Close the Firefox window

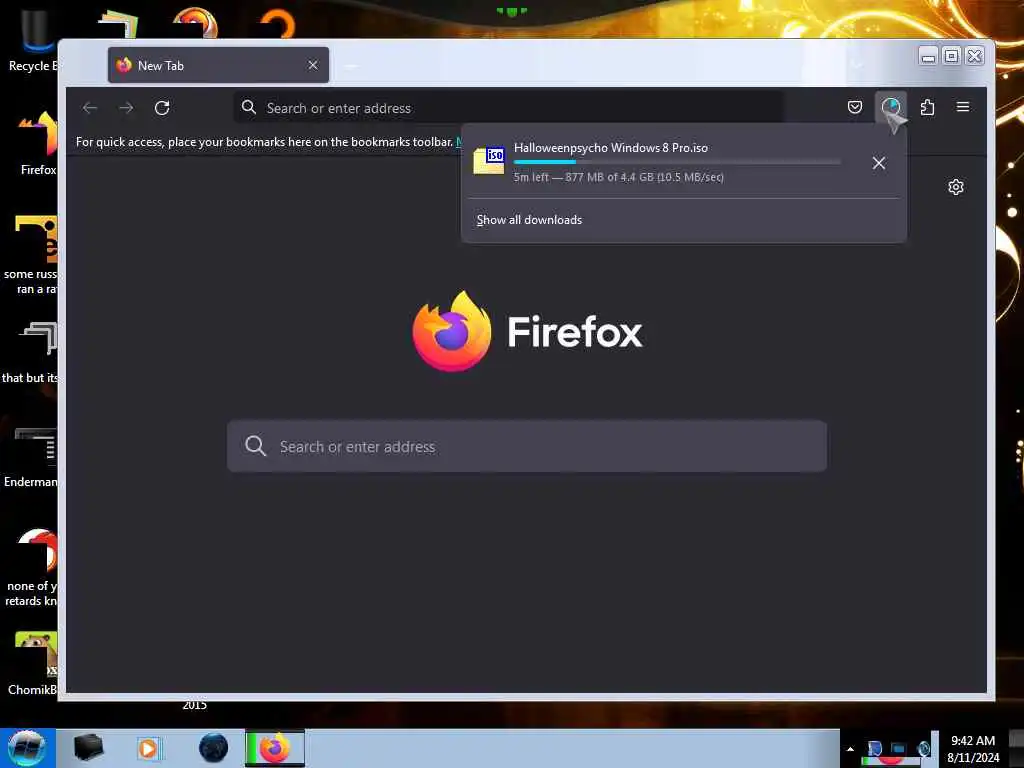pyautogui.click(x=974, y=57)
